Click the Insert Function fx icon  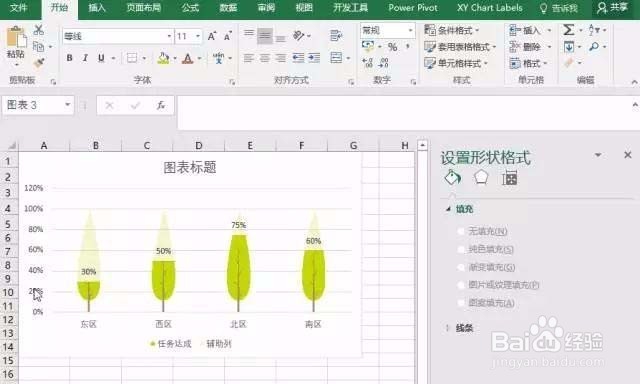pos(161,105)
